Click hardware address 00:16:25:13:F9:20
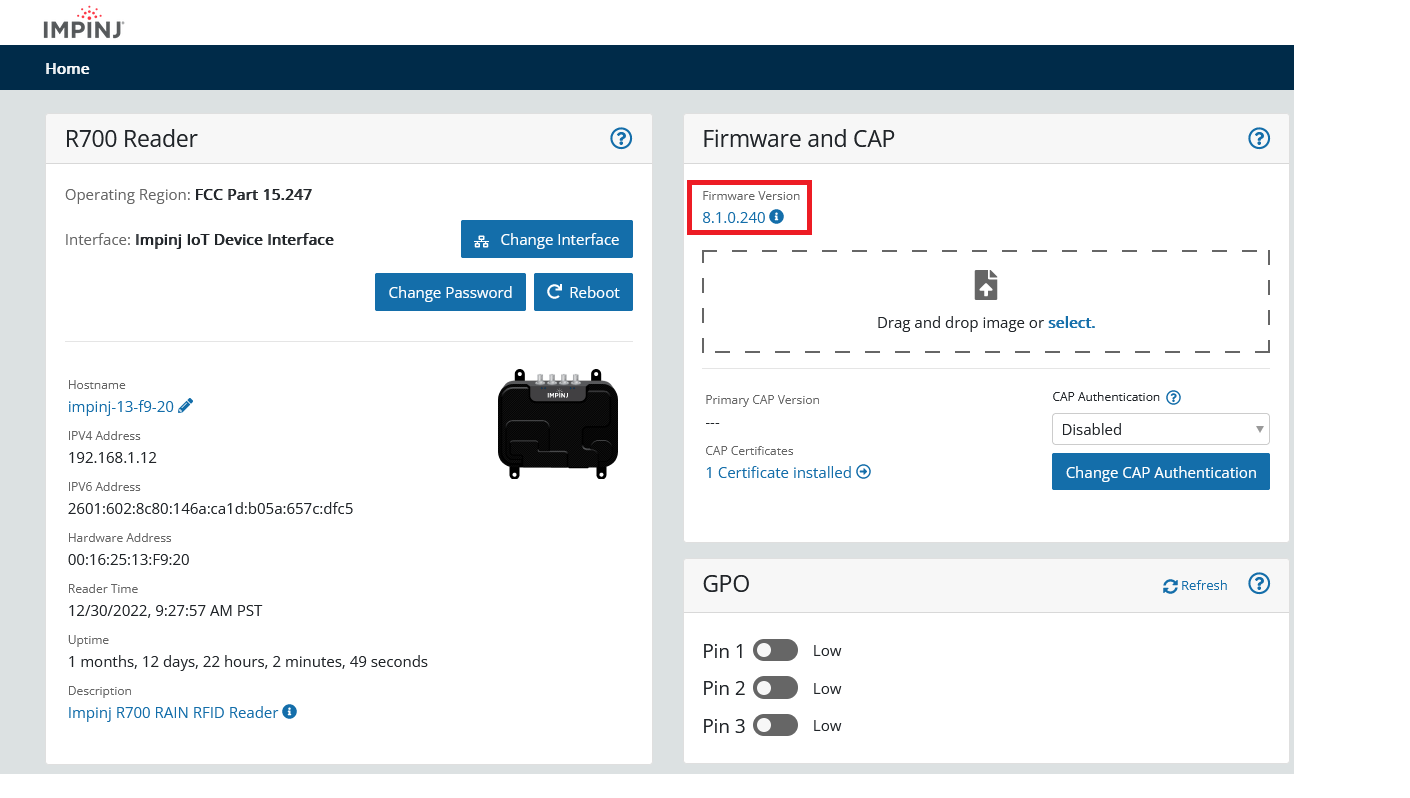This screenshot has height=798, width=1410. (x=129, y=559)
